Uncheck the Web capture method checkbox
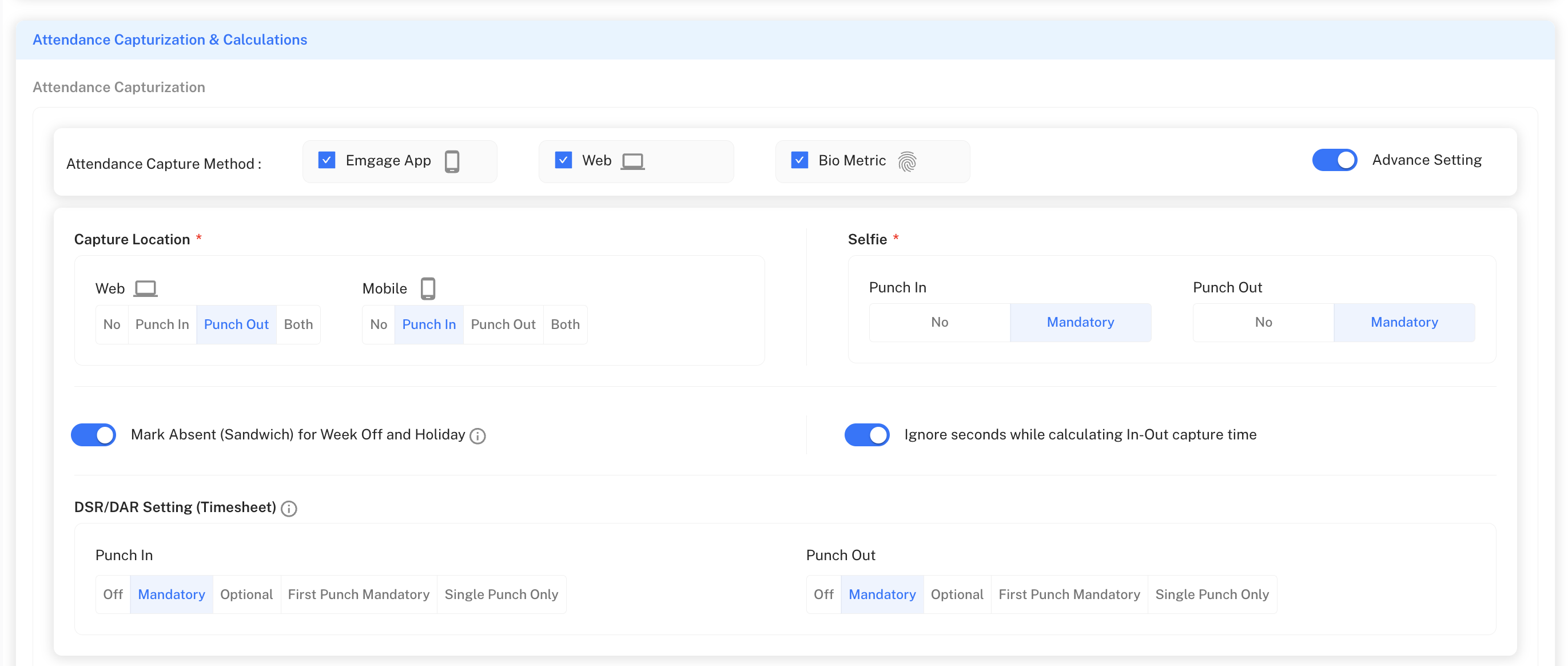Image resolution: width=1568 pixels, height=666 pixels. pyautogui.click(x=563, y=160)
